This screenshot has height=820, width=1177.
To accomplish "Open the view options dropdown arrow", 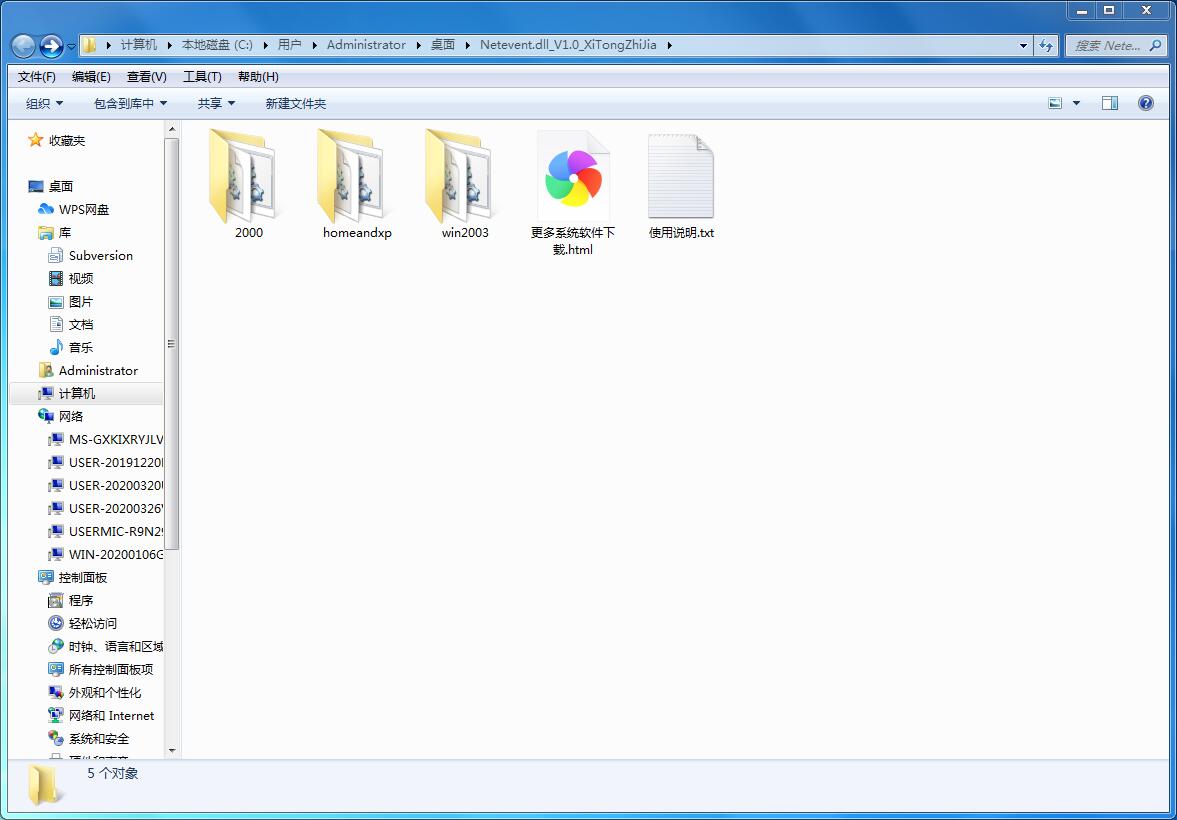I will coord(1076,104).
